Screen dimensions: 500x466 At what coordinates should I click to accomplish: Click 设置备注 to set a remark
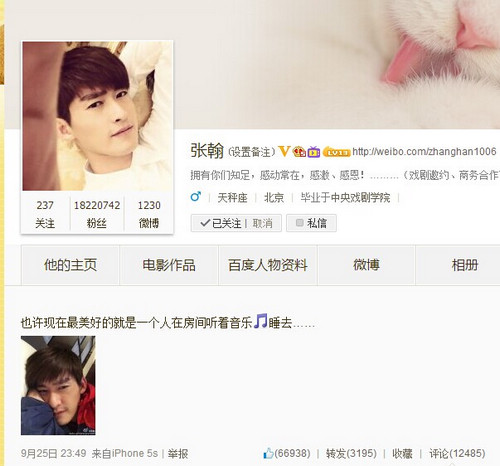252,152
